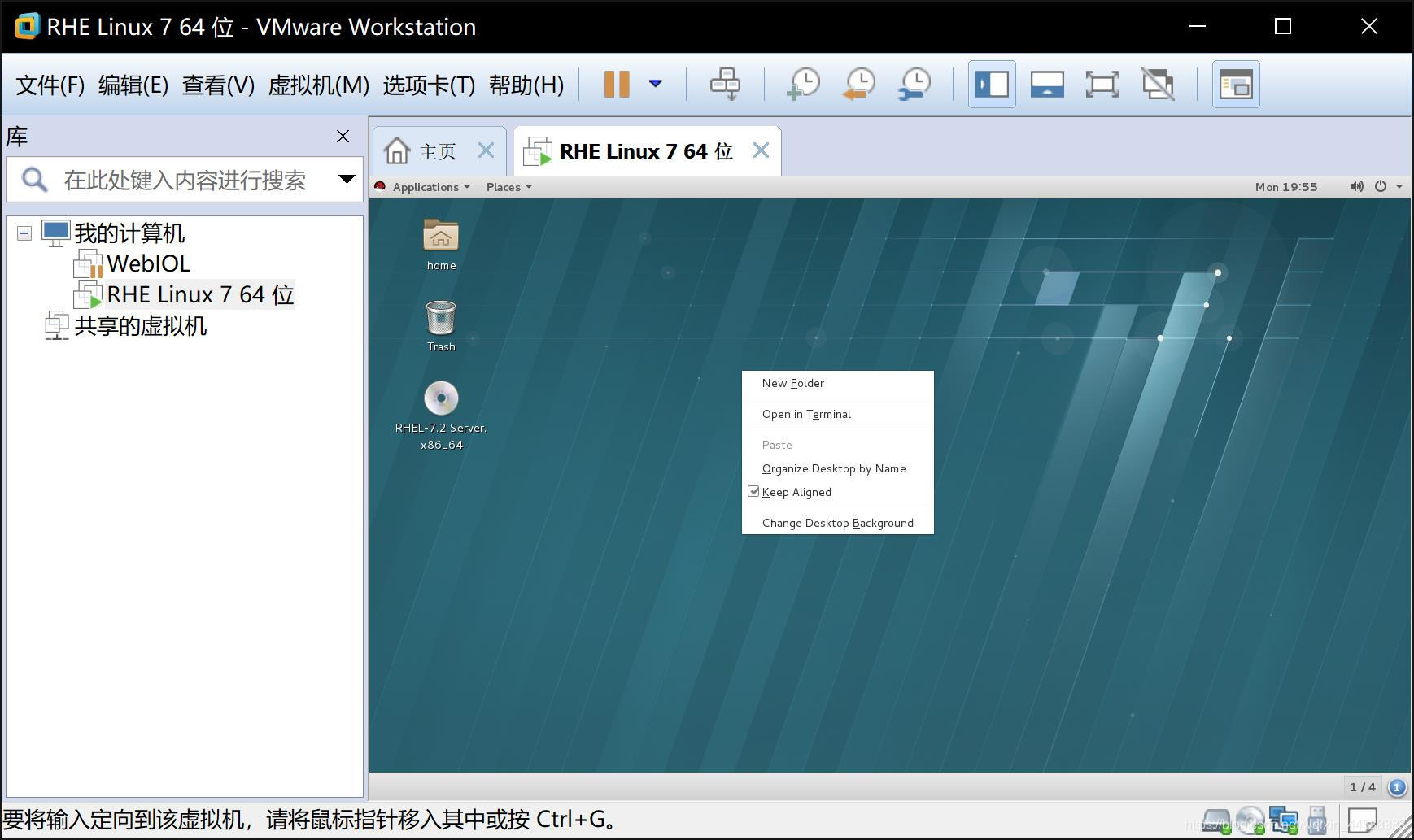Open the library search filter dropdown arrow
Viewport: 1414px width, 840px height.
click(x=347, y=179)
